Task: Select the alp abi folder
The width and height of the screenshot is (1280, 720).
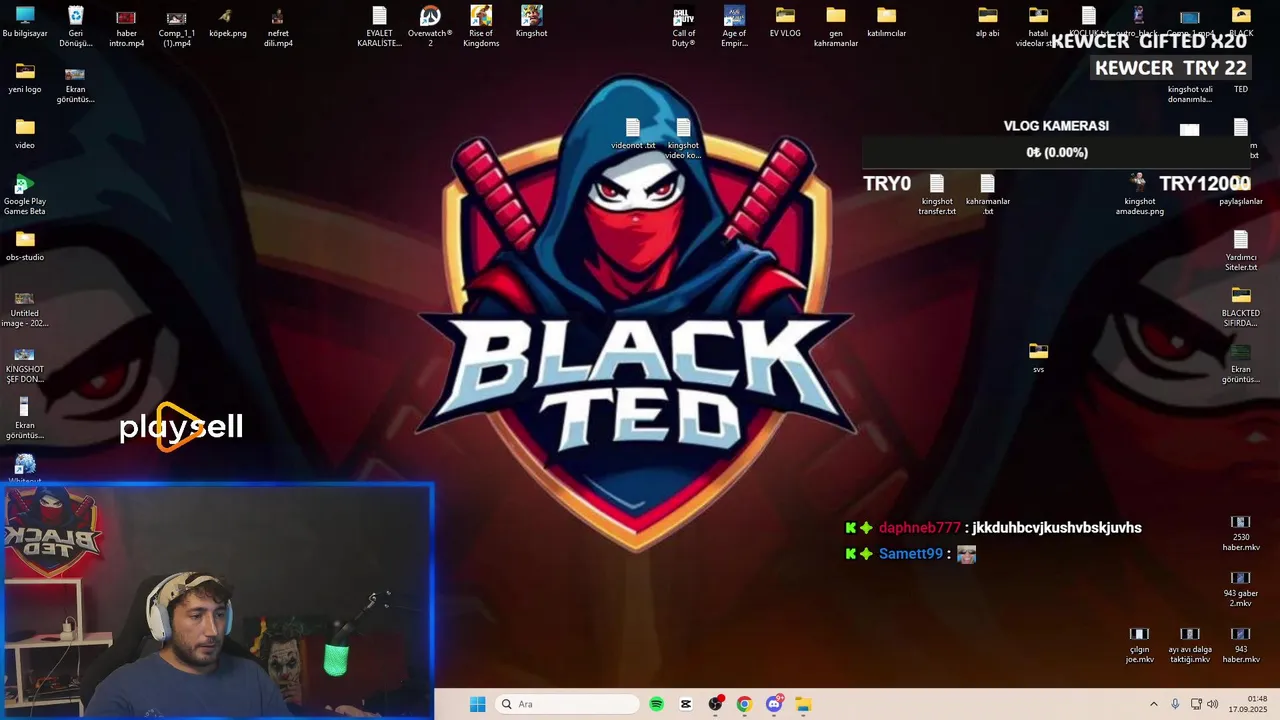Action: pyautogui.click(x=987, y=22)
